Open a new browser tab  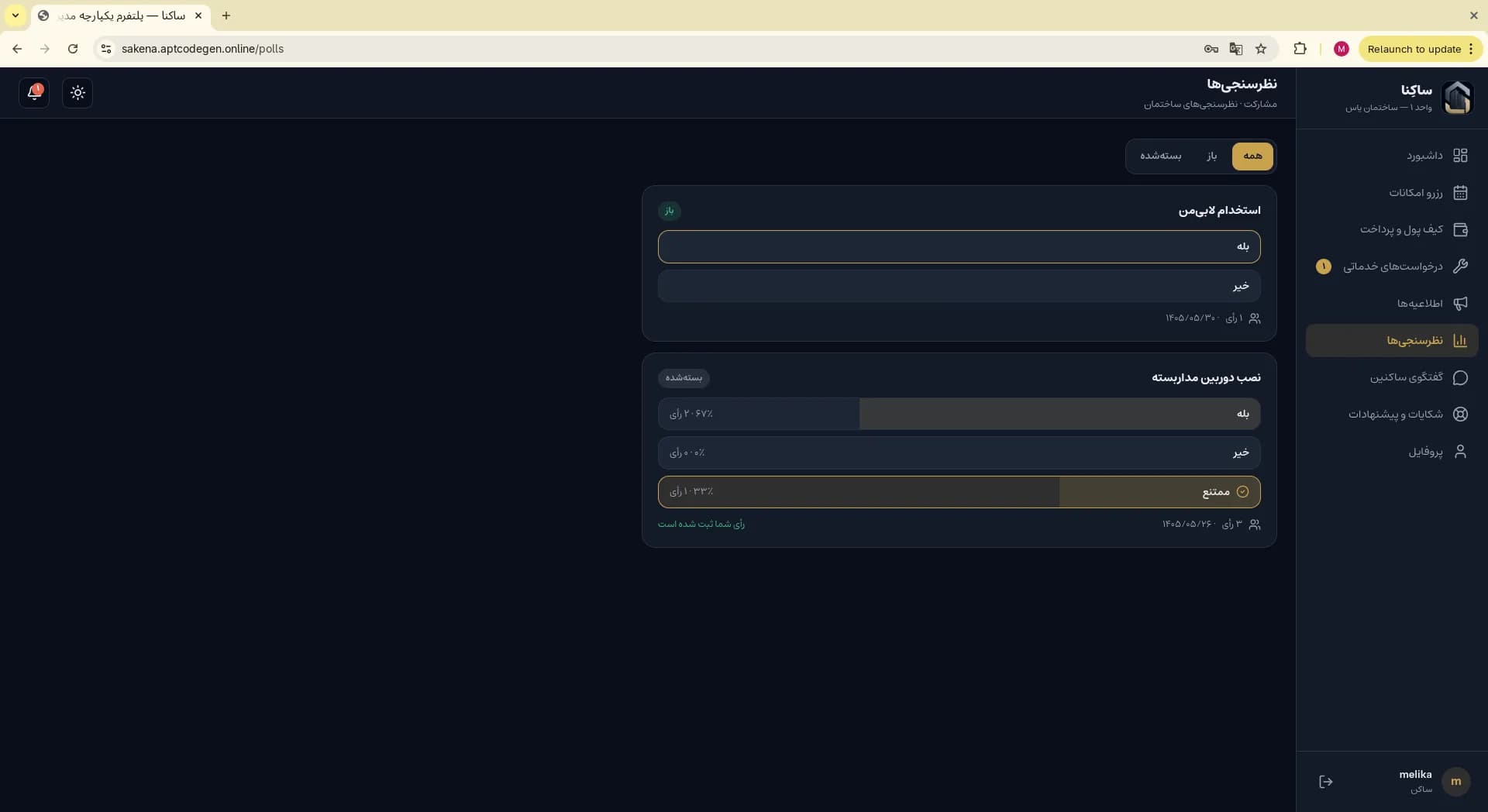(226, 15)
